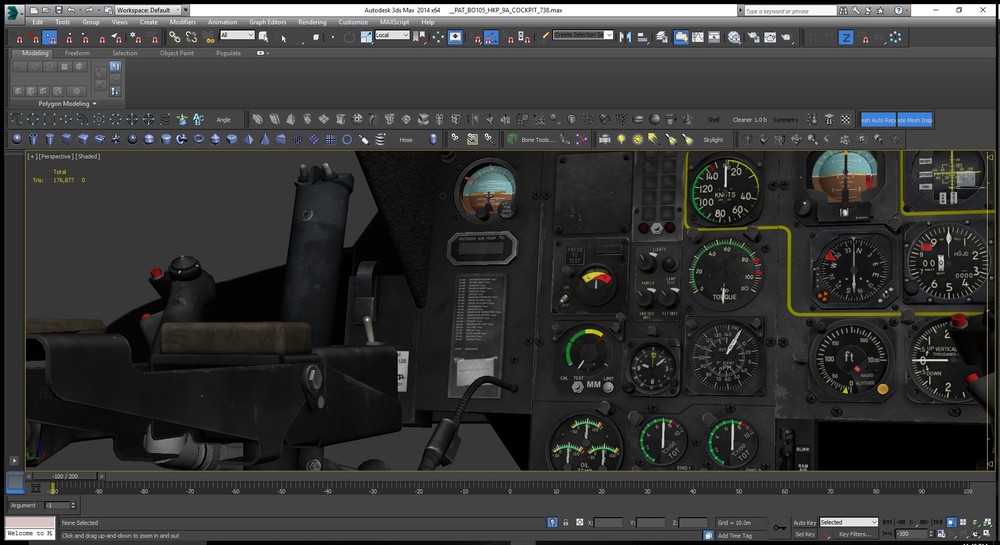This screenshot has width=1000, height=545.
Task: Toggle the Auto Key mode
Action: (x=804, y=522)
